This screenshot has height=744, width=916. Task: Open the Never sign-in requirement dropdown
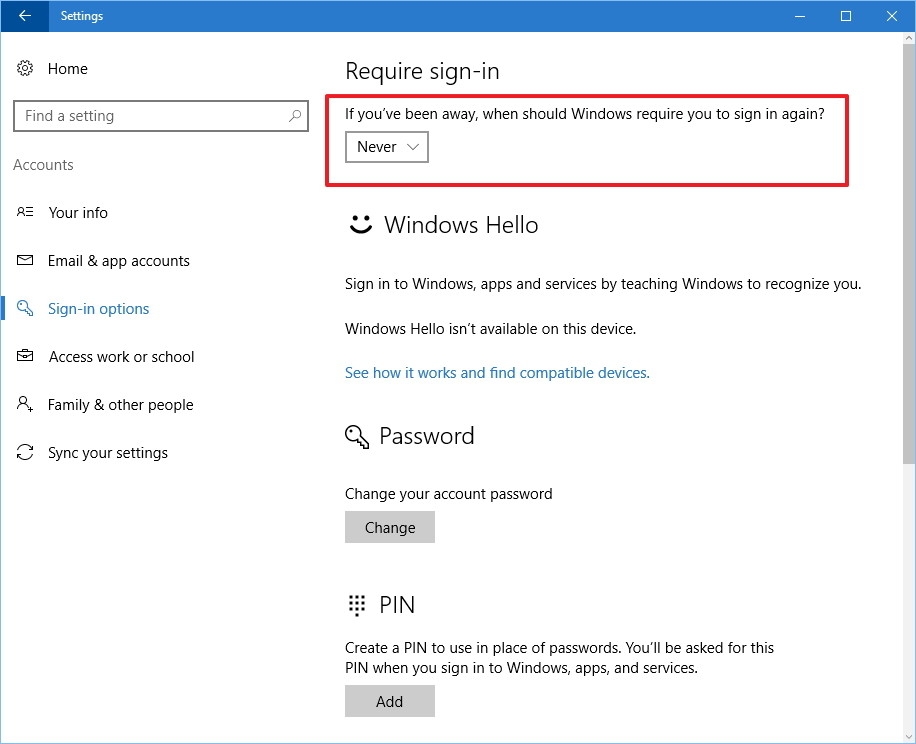[386, 147]
